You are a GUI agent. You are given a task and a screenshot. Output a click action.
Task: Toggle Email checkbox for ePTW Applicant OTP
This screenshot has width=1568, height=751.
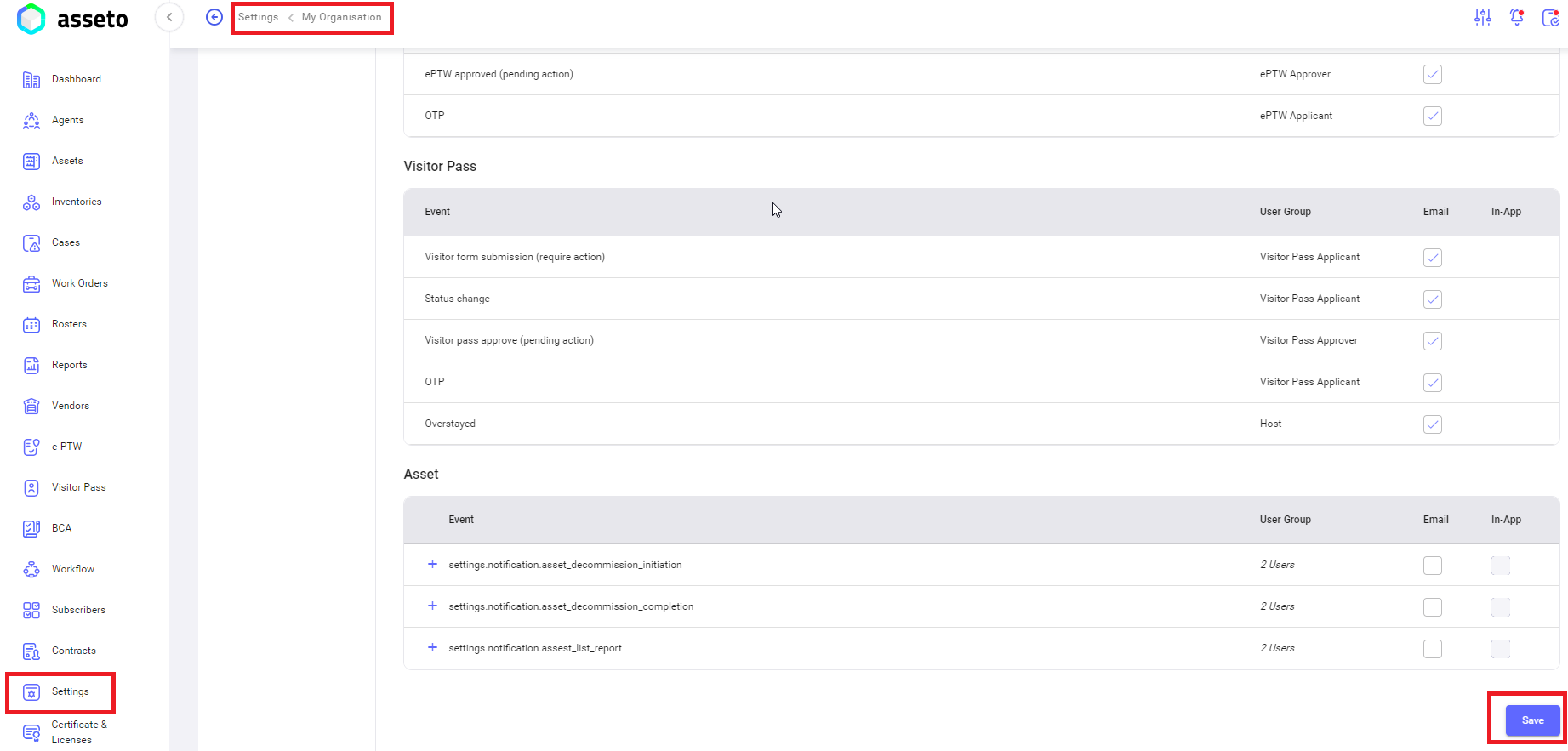click(1433, 117)
